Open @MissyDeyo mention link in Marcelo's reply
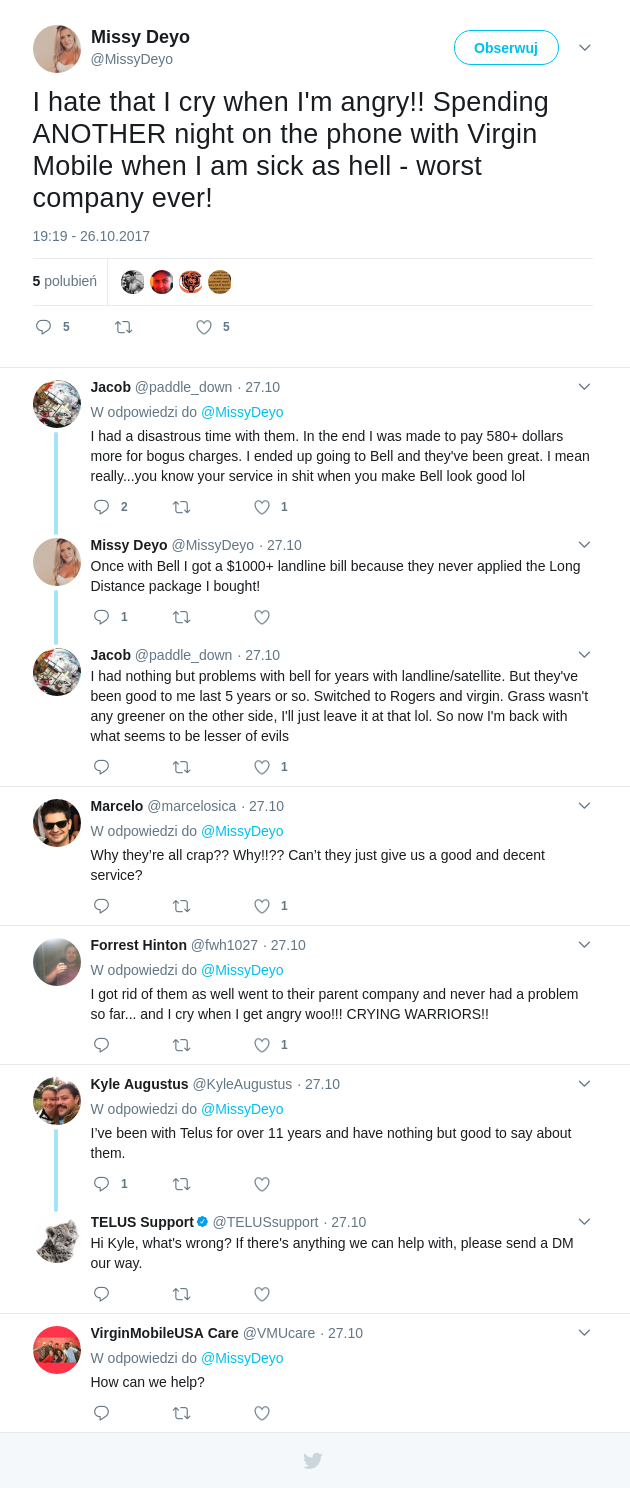The width and height of the screenshot is (630, 1488). 242,831
